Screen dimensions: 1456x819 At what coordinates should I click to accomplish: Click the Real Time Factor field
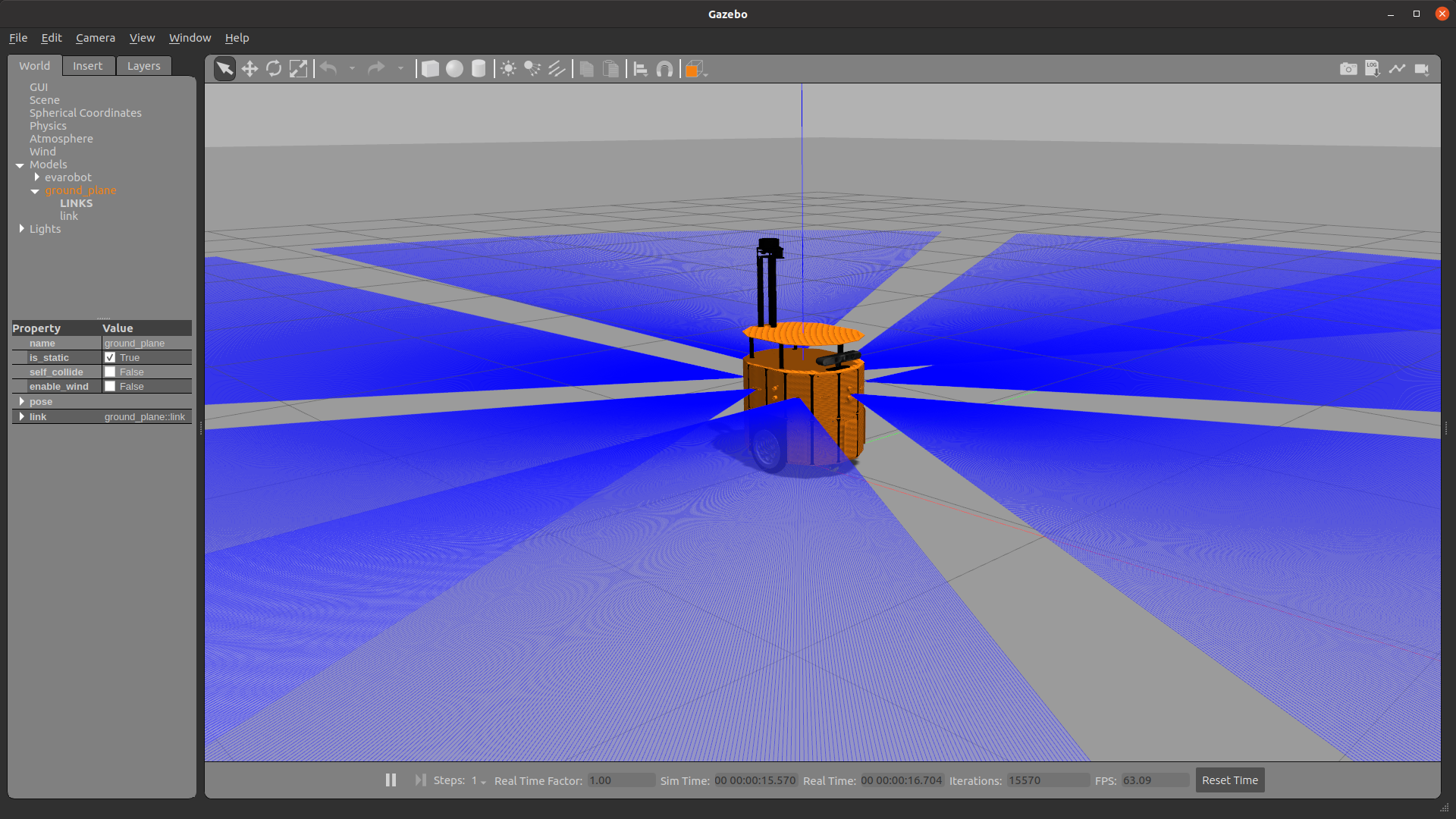620,780
